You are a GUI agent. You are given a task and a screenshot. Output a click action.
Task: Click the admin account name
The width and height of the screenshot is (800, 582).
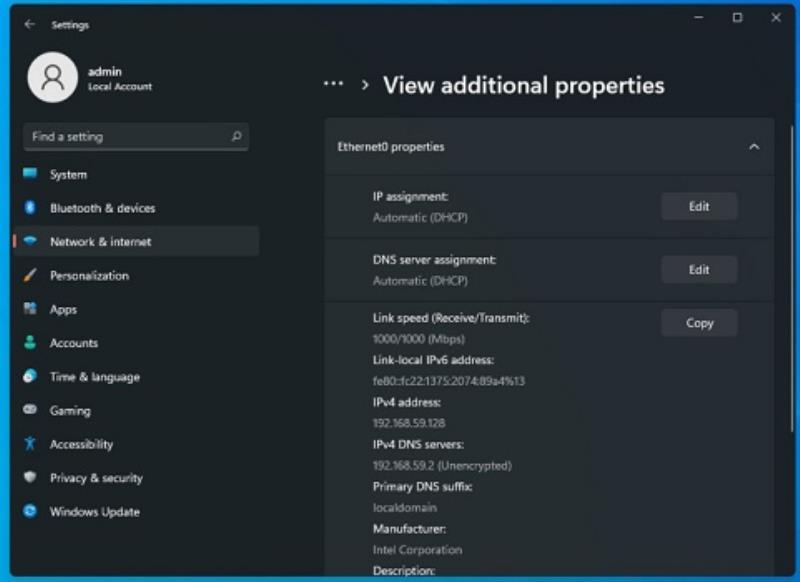point(105,71)
